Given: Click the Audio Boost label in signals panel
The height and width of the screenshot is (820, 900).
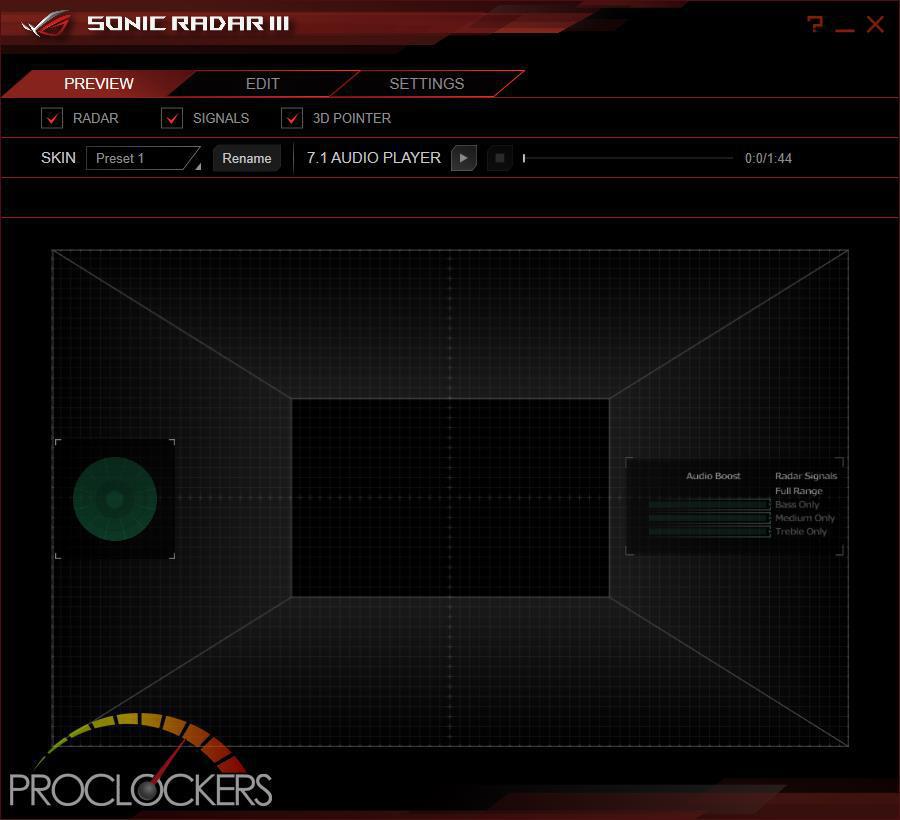Looking at the screenshot, I should [713, 476].
